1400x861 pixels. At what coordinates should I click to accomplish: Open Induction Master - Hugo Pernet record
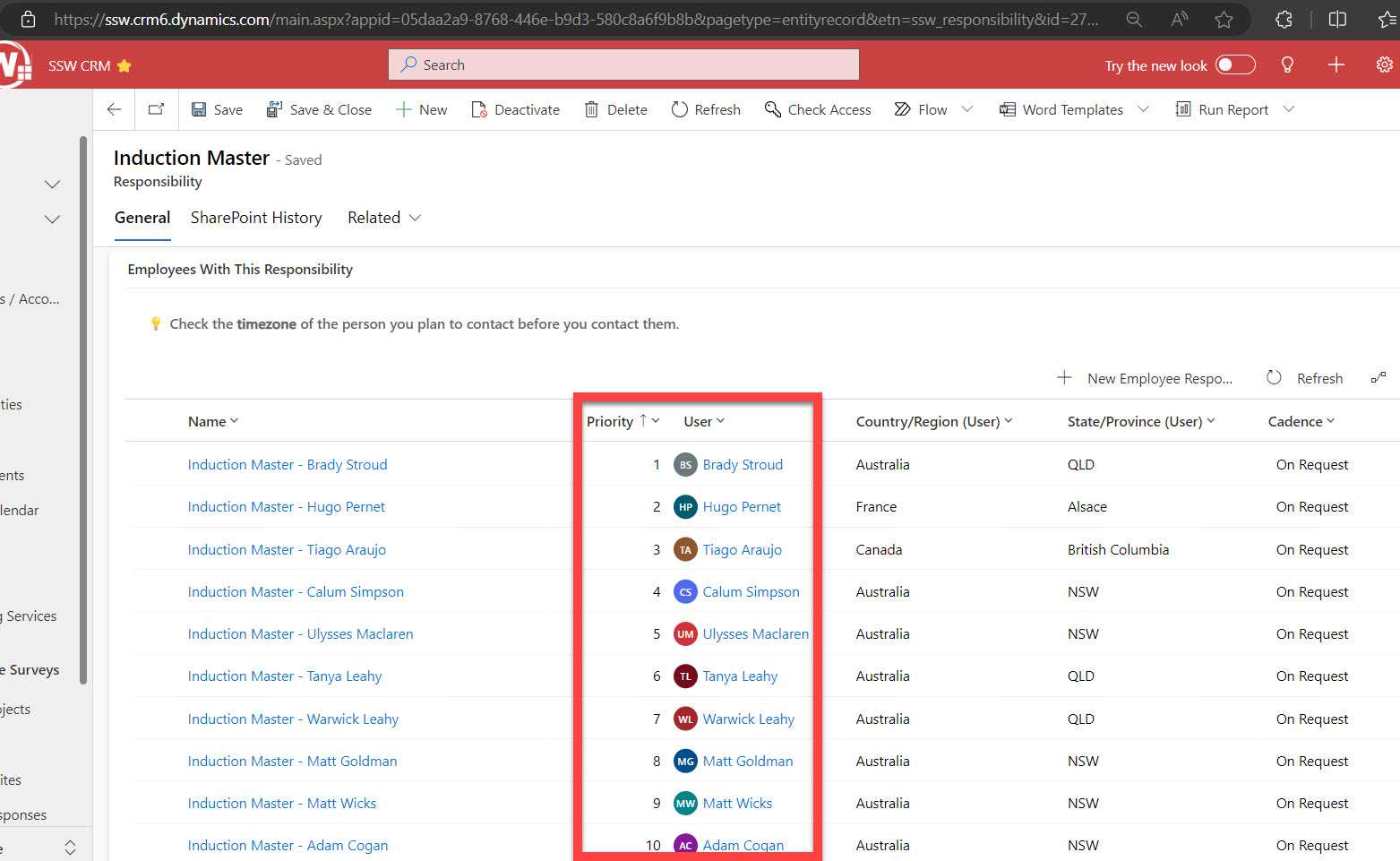(286, 507)
